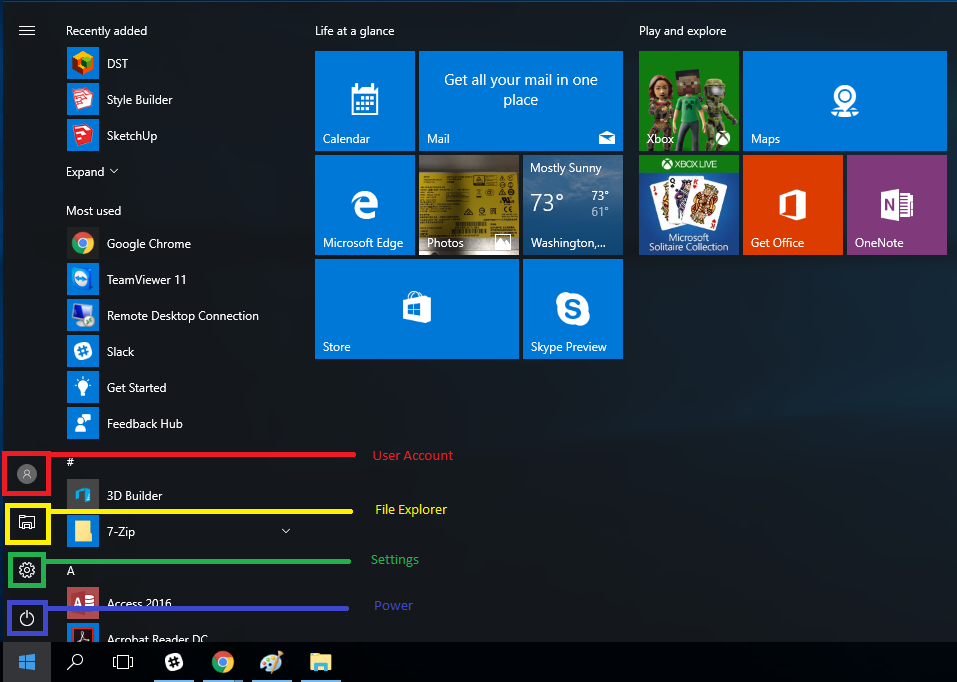The width and height of the screenshot is (957, 682).
Task: Open the Photos tile
Action: (x=469, y=205)
